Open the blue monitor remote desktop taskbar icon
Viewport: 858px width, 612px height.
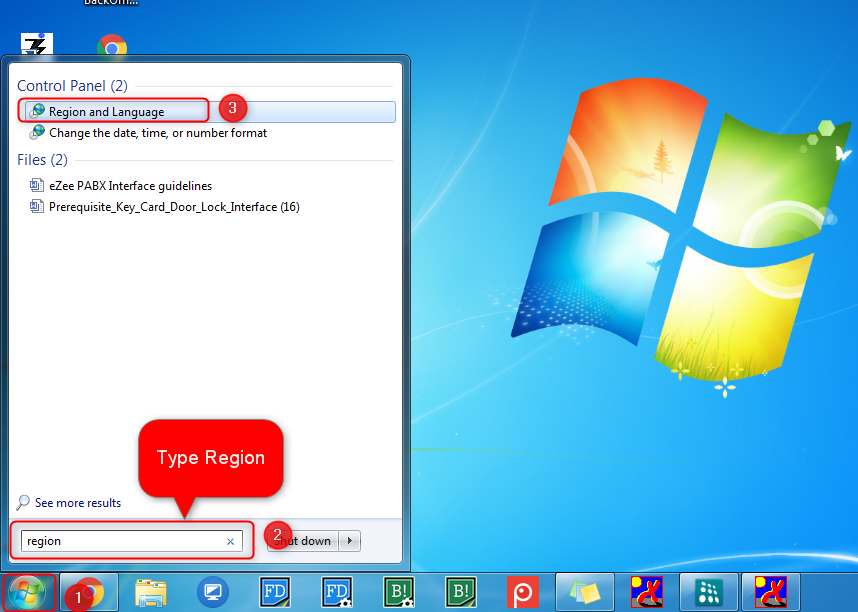point(212,592)
